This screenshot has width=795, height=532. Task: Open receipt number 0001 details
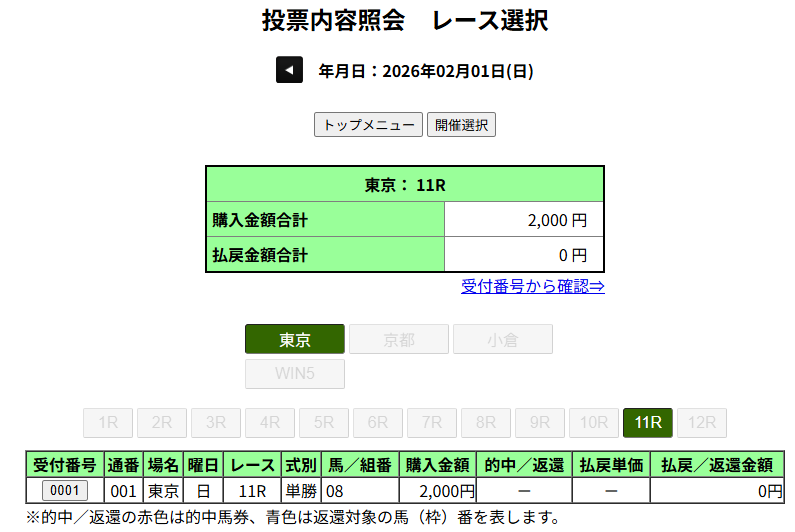pyautogui.click(x=64, y=490)
